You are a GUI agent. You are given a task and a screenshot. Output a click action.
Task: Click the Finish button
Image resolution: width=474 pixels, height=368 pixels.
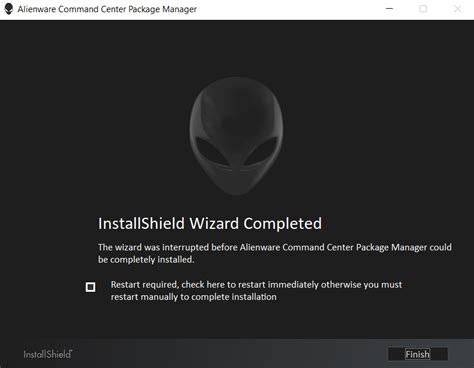point(418,354)
